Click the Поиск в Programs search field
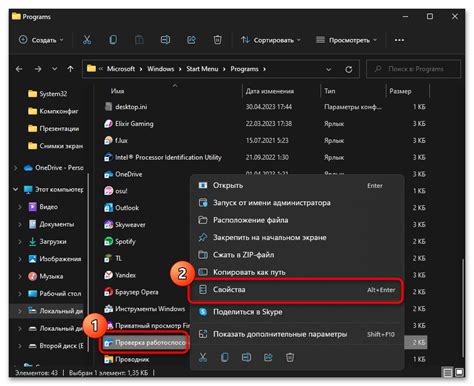 tap(413, 69)
